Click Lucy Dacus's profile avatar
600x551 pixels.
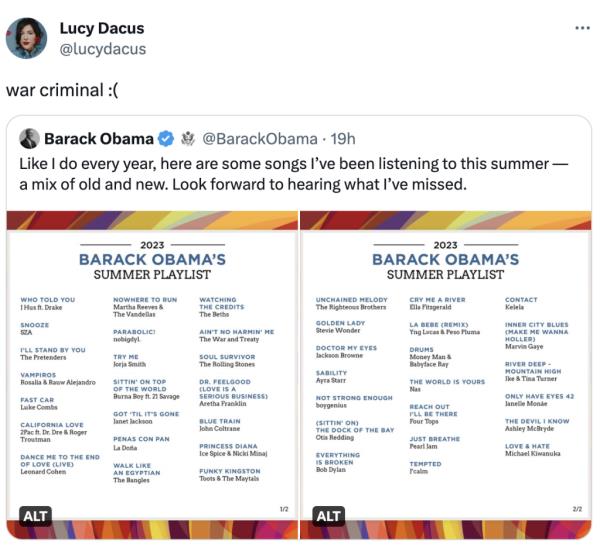[26, 38]
